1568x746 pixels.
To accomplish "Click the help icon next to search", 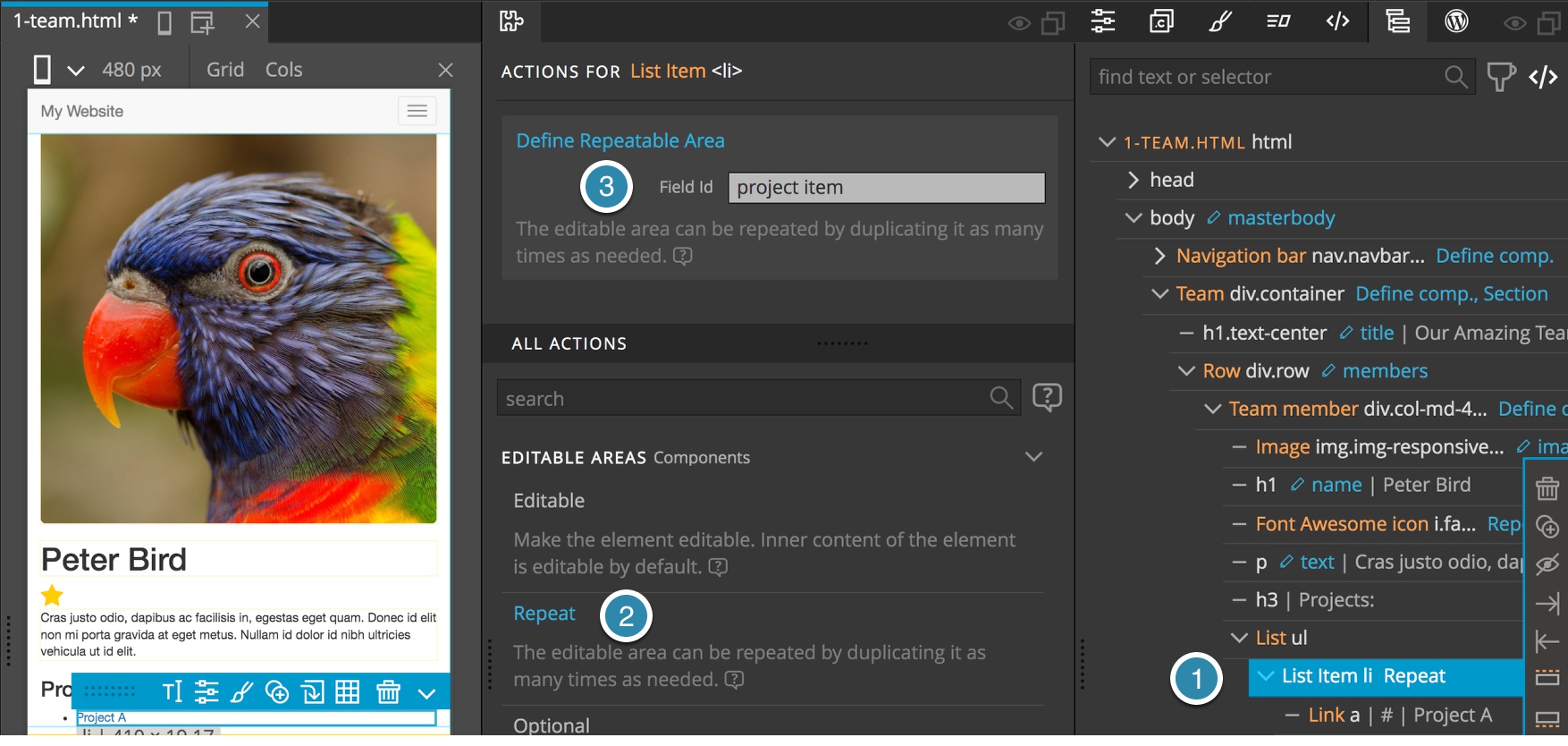I will coord(1047,396).
